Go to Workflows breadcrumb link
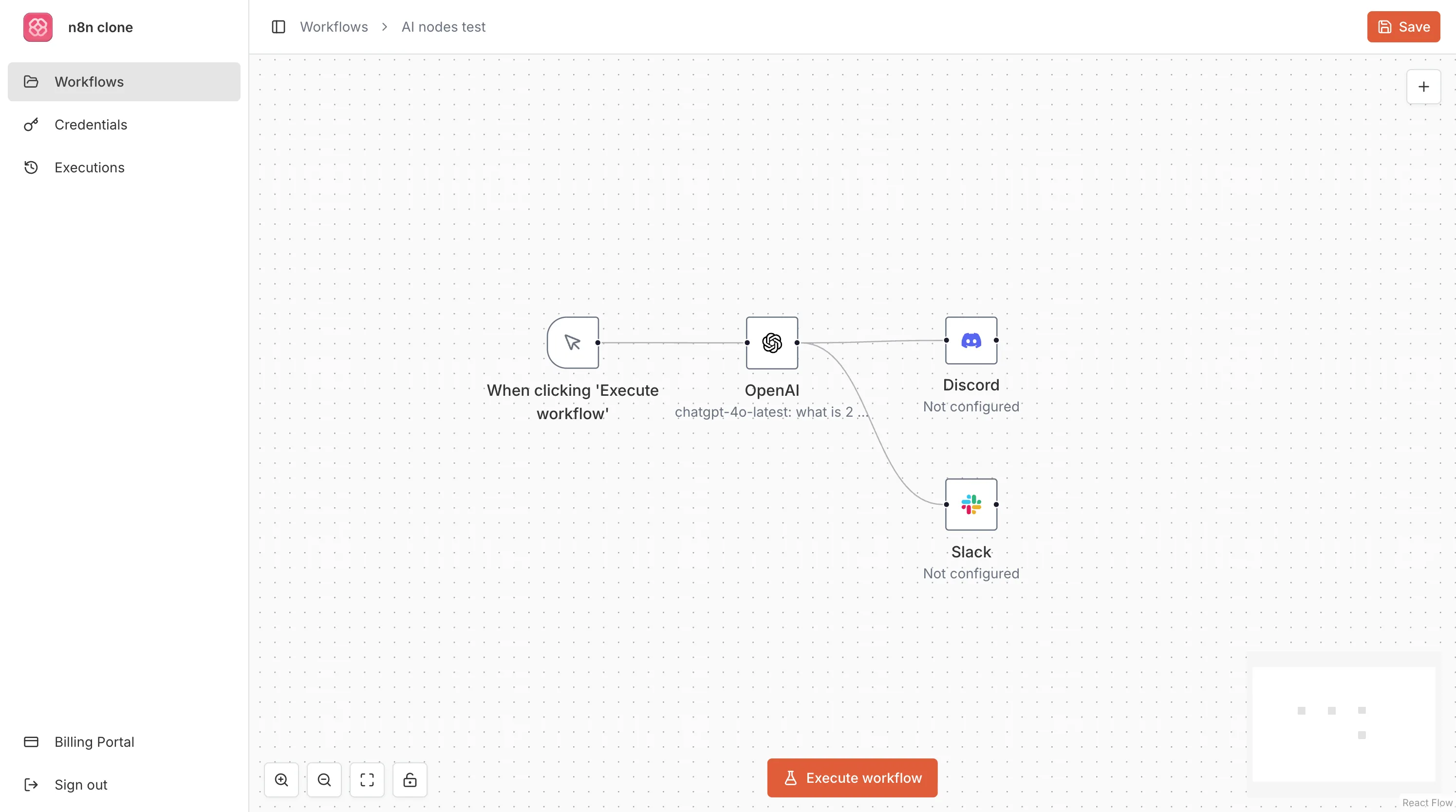 click(334, 27)
